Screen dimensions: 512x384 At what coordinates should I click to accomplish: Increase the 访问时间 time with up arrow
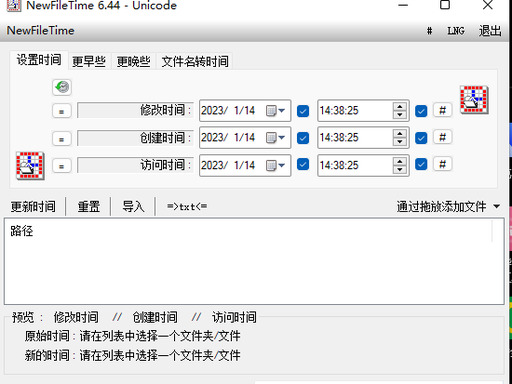pyautogui.click(x=400, y=161)
